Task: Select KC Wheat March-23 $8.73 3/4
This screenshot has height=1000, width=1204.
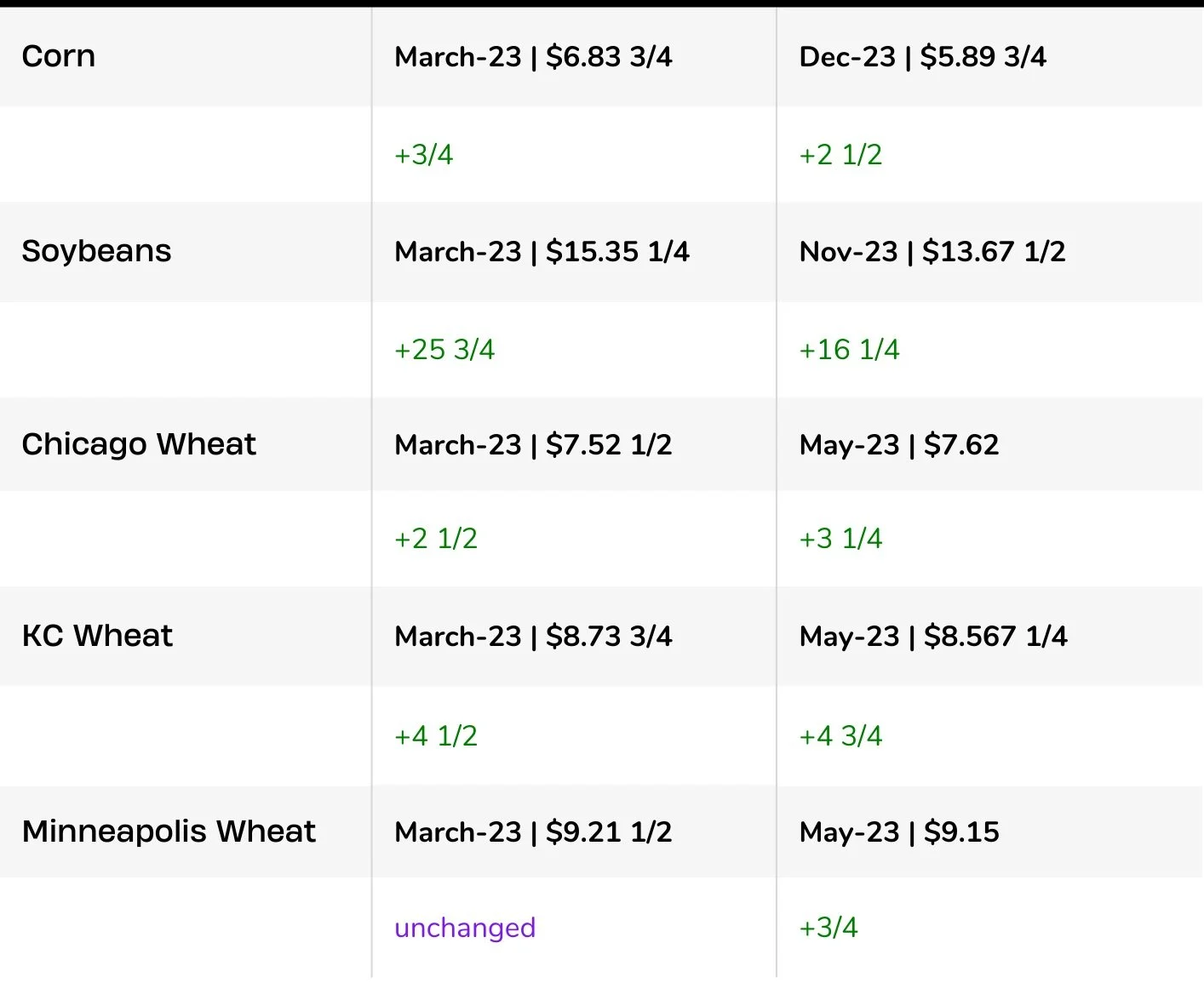Action: 534,637
